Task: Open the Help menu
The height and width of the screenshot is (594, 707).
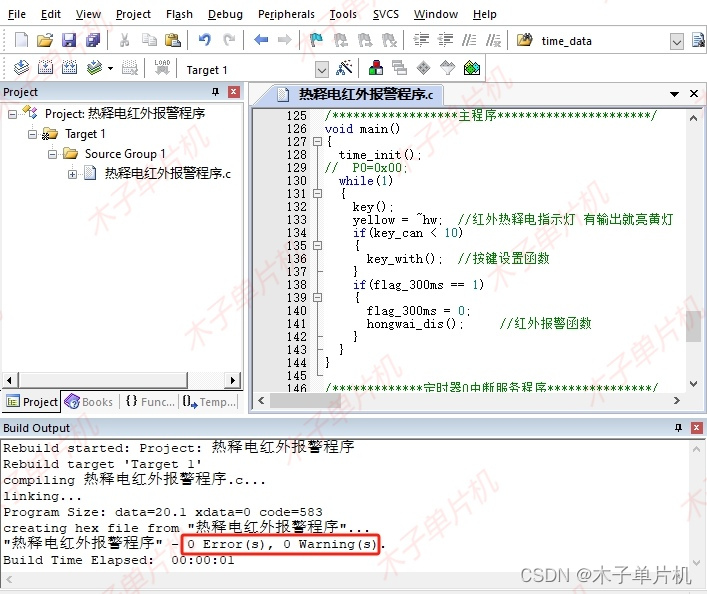Action: coord(484,14)
